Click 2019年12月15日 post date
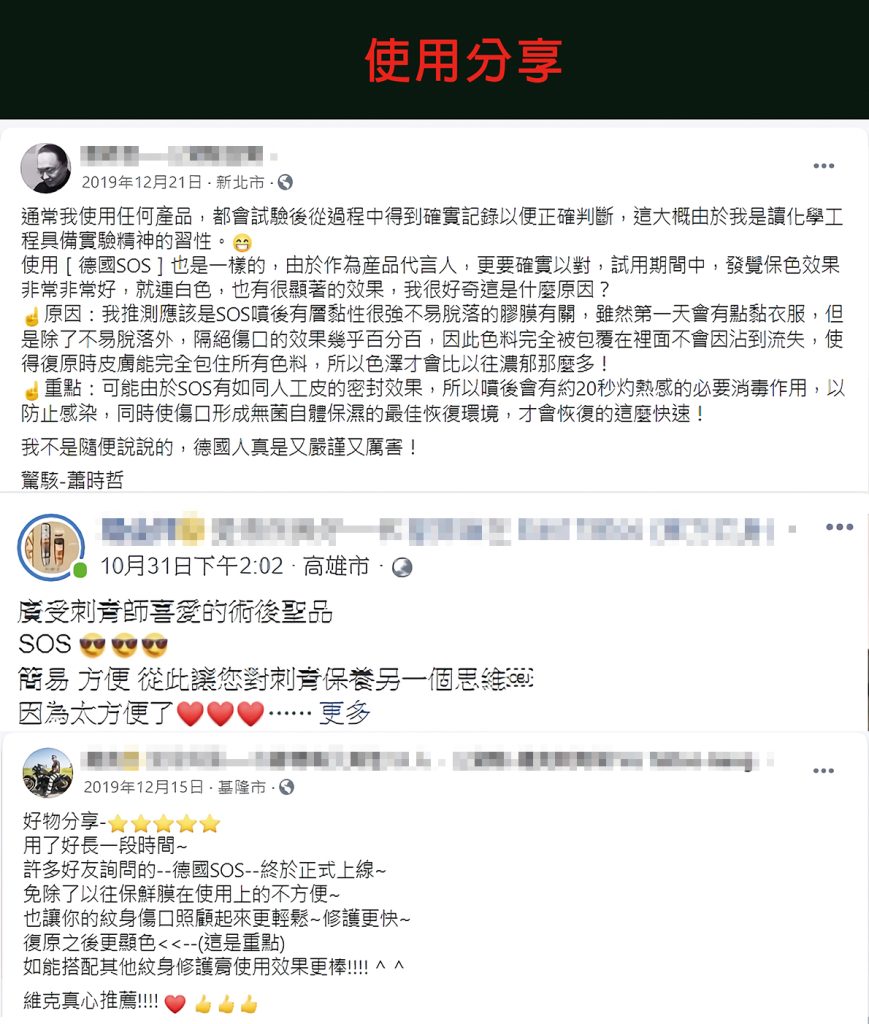 [144, 787]
